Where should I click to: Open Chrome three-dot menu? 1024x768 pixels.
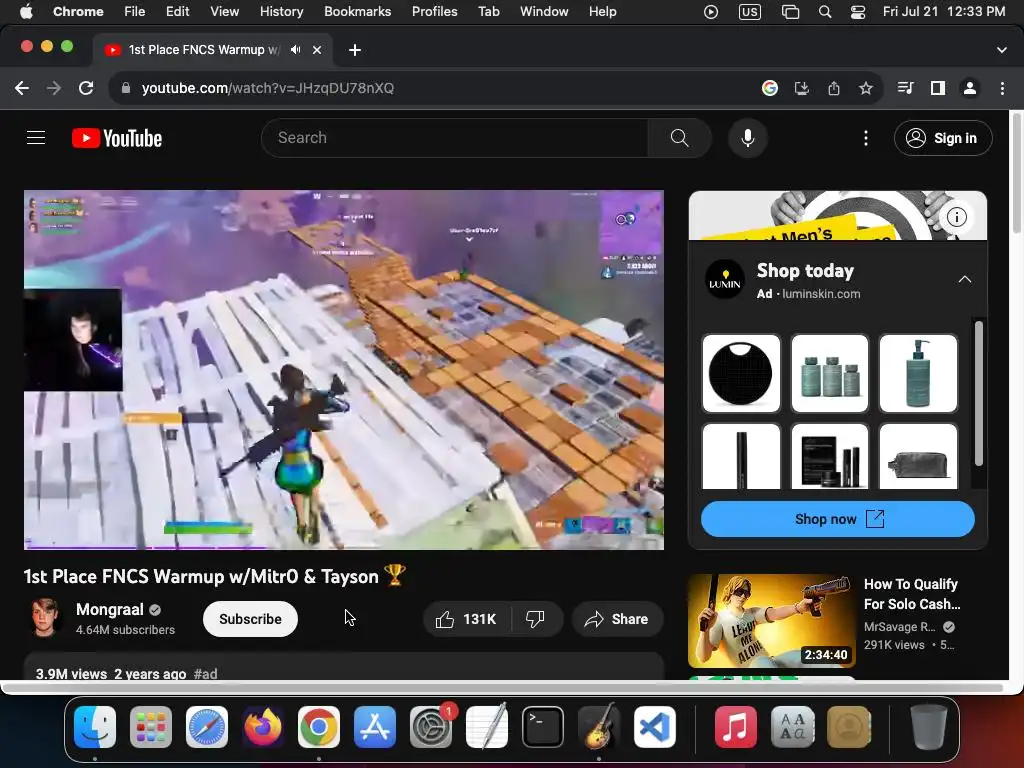(x=1002, y=88)
